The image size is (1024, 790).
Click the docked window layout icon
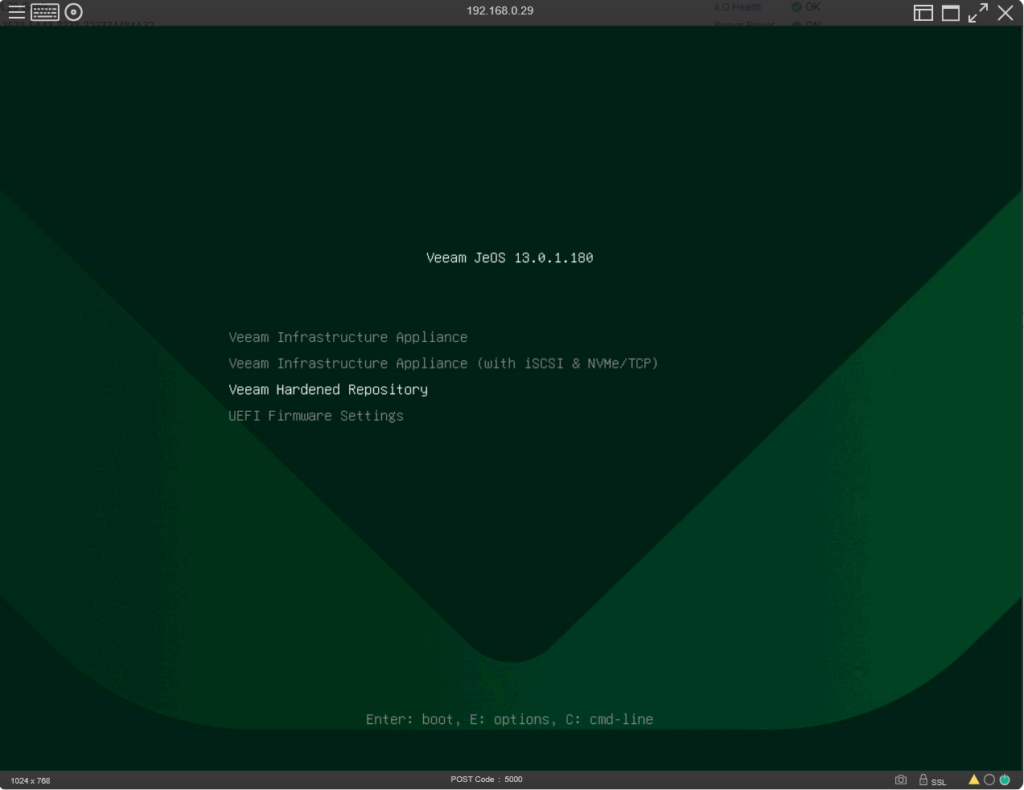(923, 12)
